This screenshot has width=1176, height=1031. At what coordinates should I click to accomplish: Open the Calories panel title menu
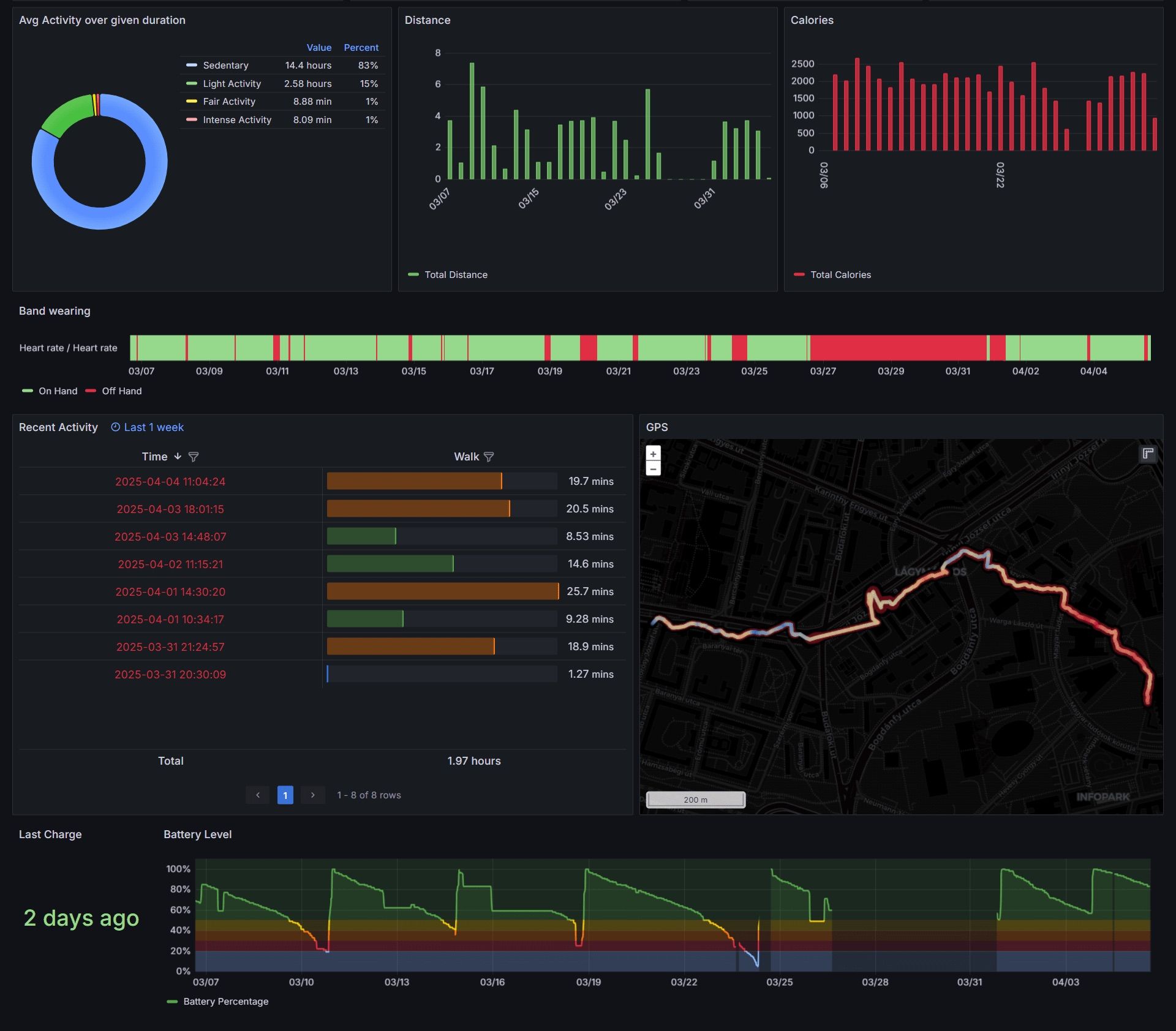click(x=812, y=20)
